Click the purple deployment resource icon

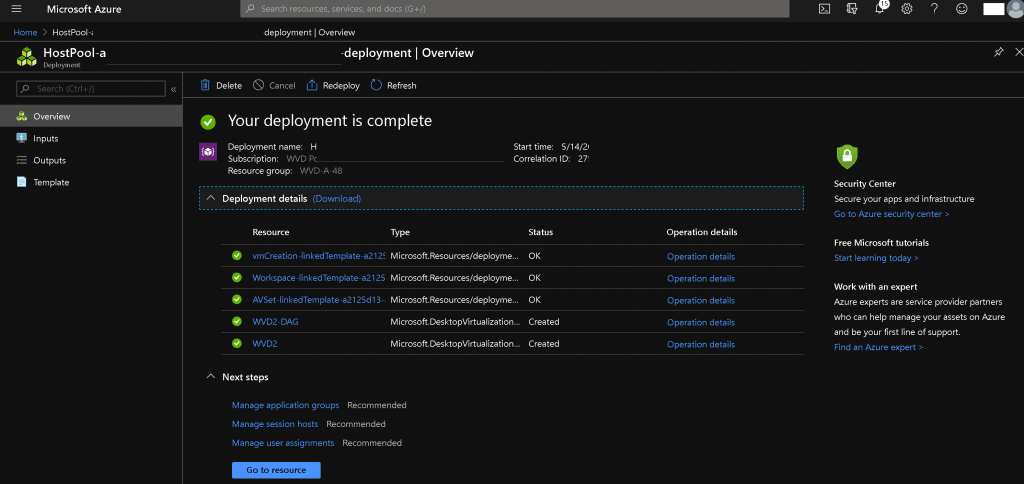[x=208, y=152]
